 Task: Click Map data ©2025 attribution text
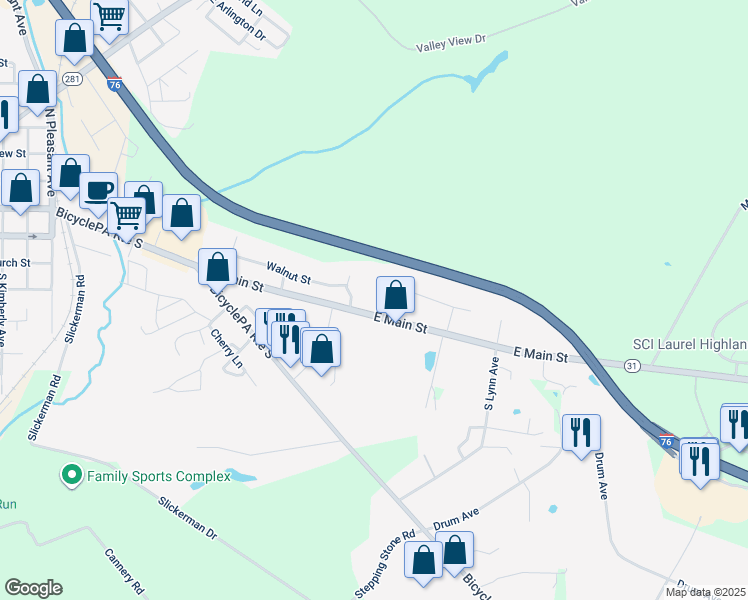click(706, 592)
